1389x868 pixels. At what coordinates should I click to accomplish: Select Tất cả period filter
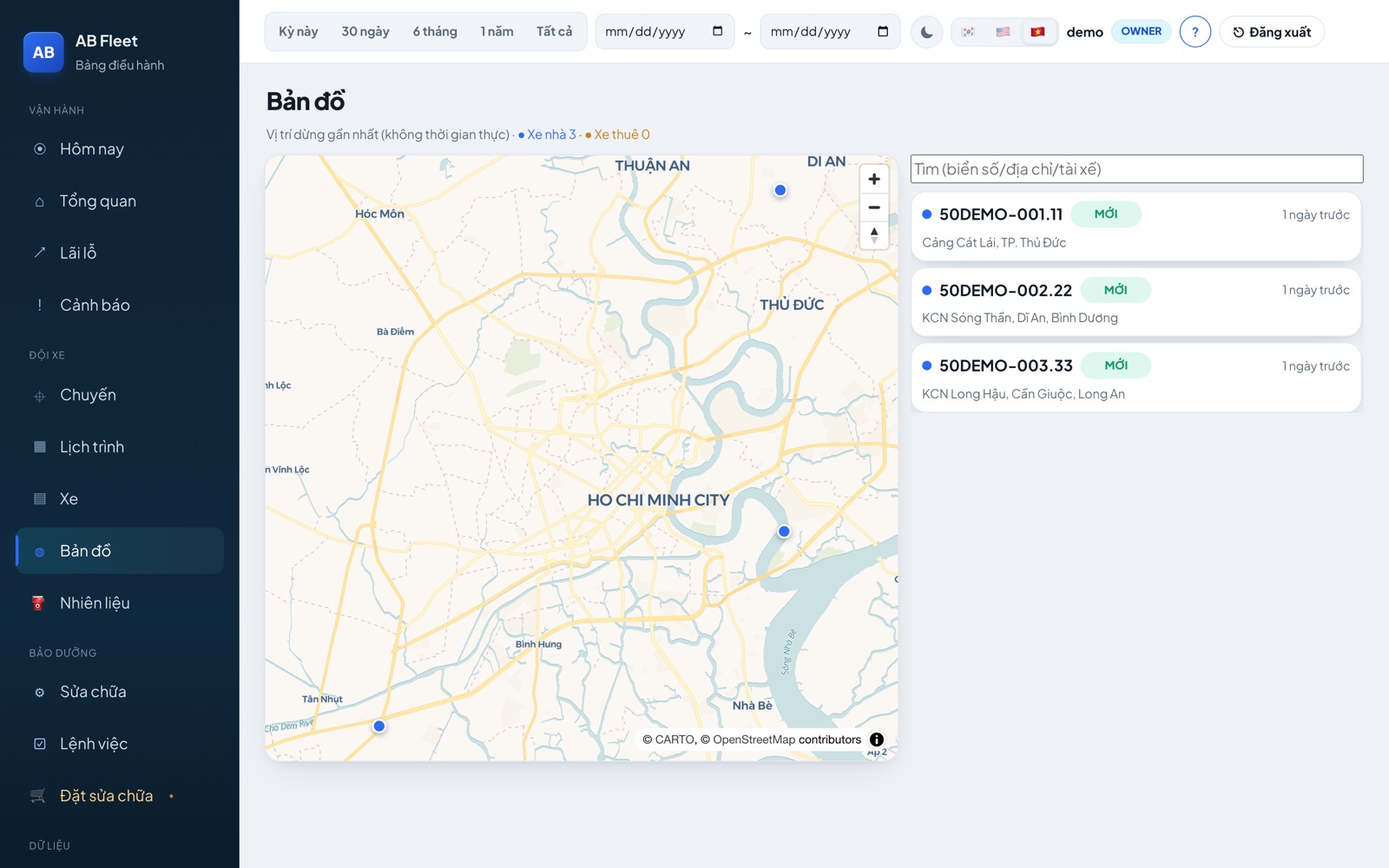[x=554, y=32]
